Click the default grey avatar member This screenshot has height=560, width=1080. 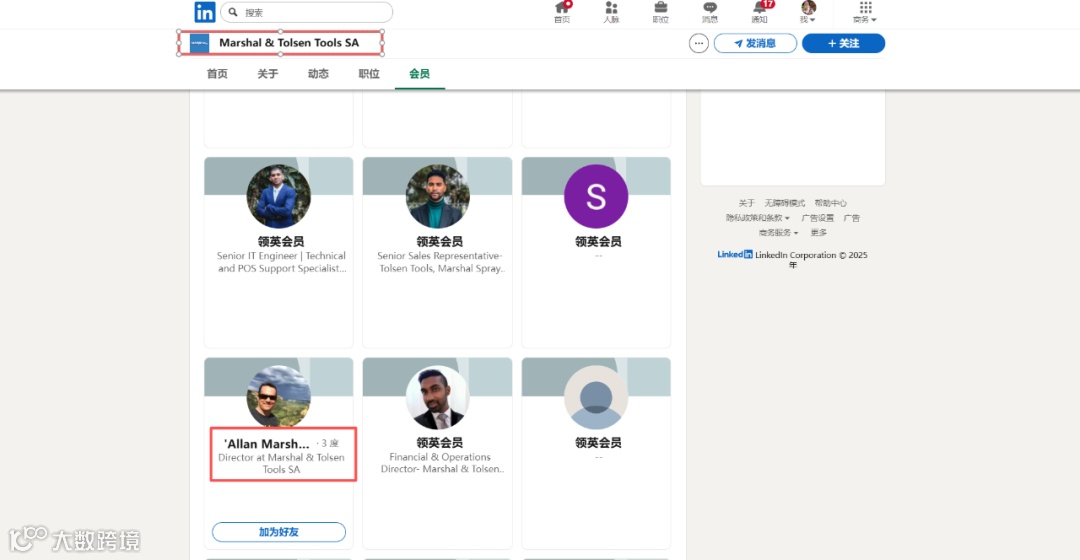[x=596, y=397]
